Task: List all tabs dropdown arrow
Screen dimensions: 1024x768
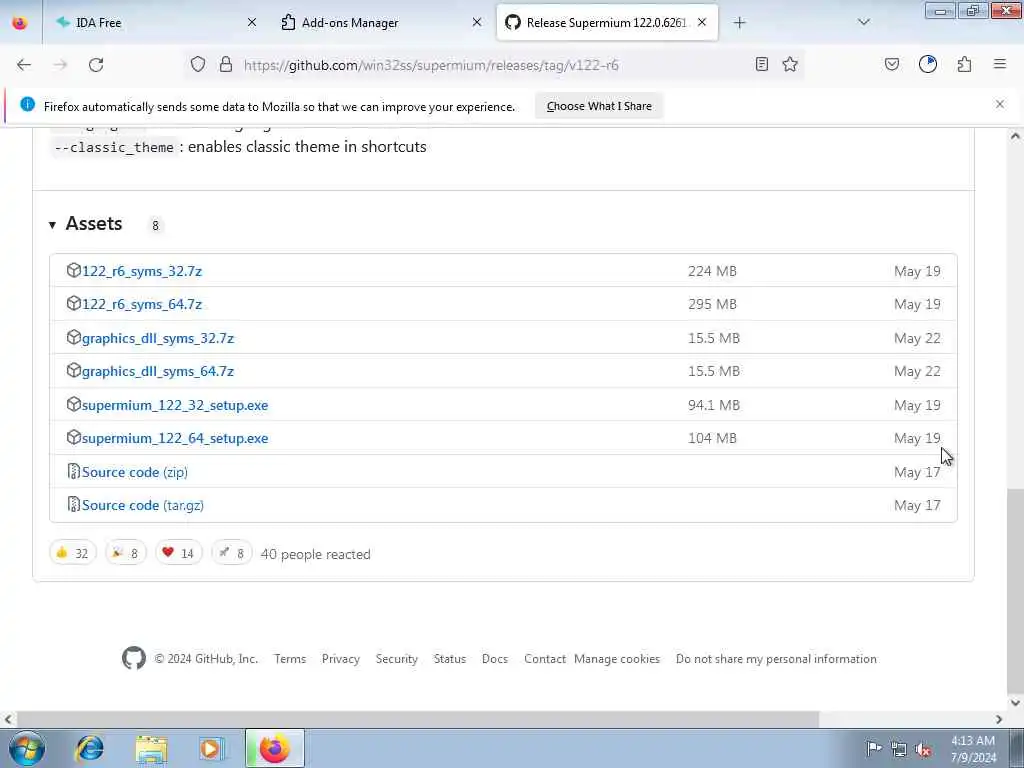Action: (864, 22)
